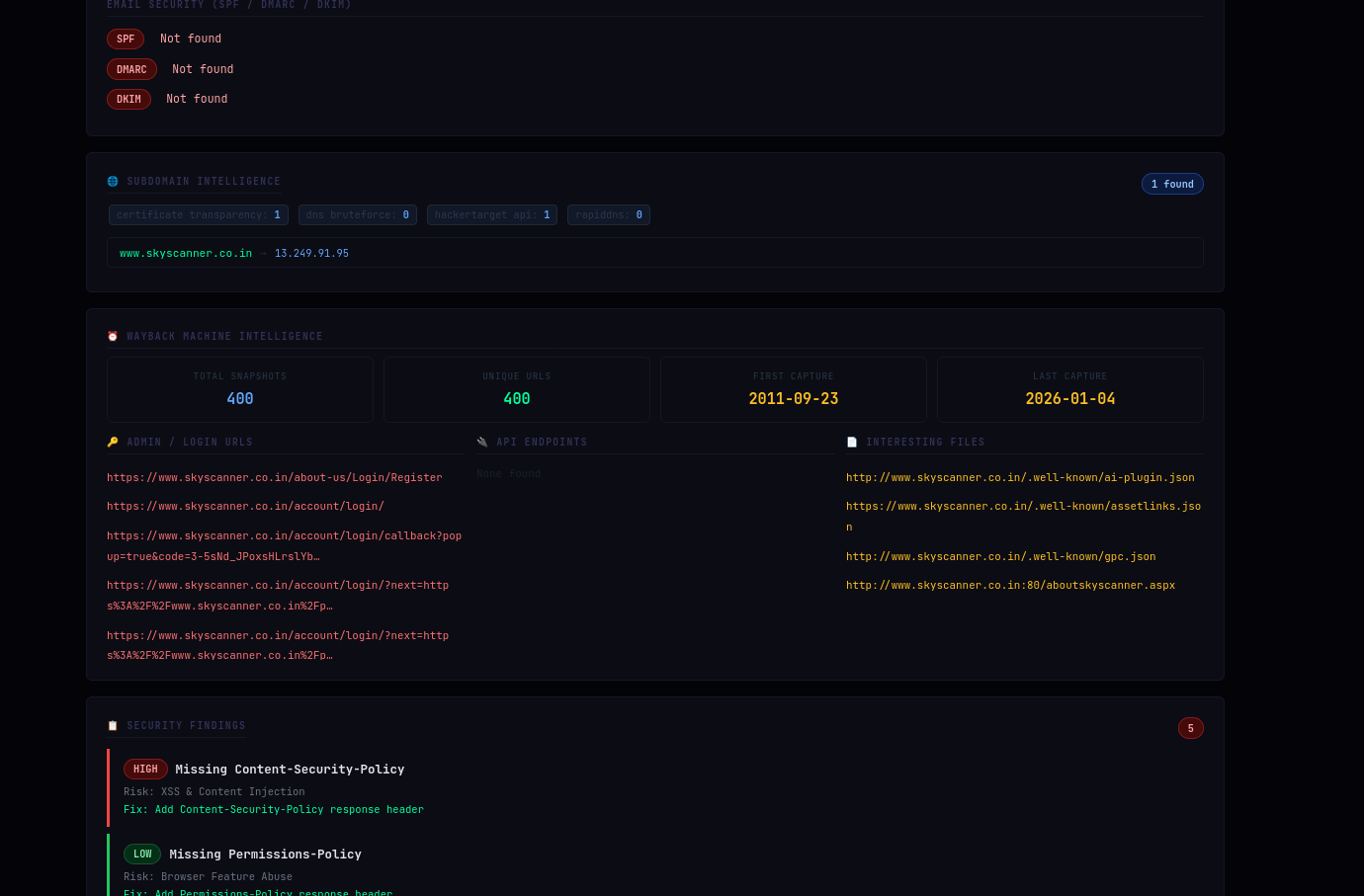Click "Risk: Browser Feature Abuse" line
The image size is (1364, 896).
tap(208, 877)
